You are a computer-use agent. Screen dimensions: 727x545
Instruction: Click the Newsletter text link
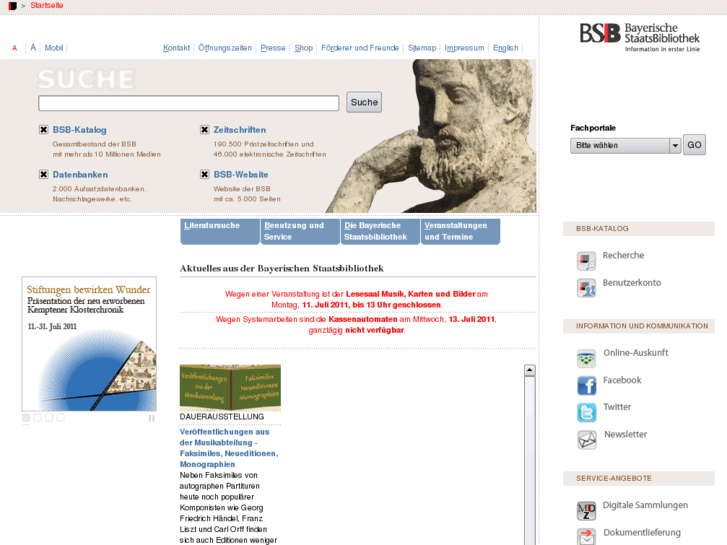click(x=625, y=434)
